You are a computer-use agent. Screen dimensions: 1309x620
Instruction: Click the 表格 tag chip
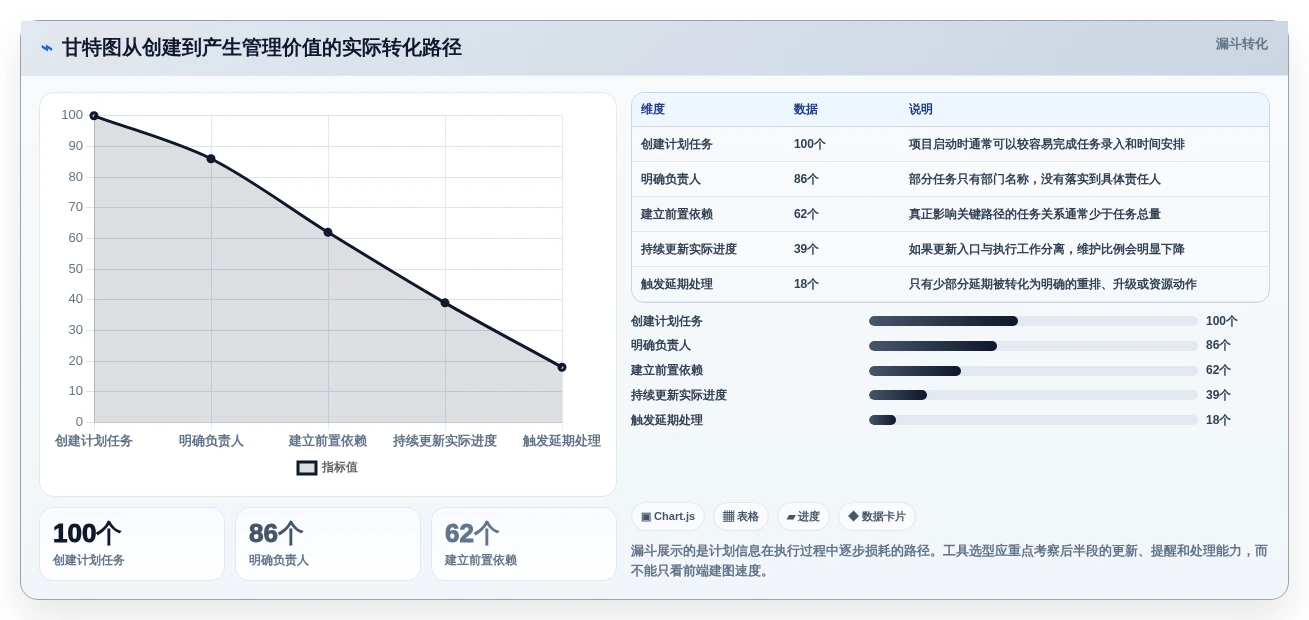coord(741,517)
